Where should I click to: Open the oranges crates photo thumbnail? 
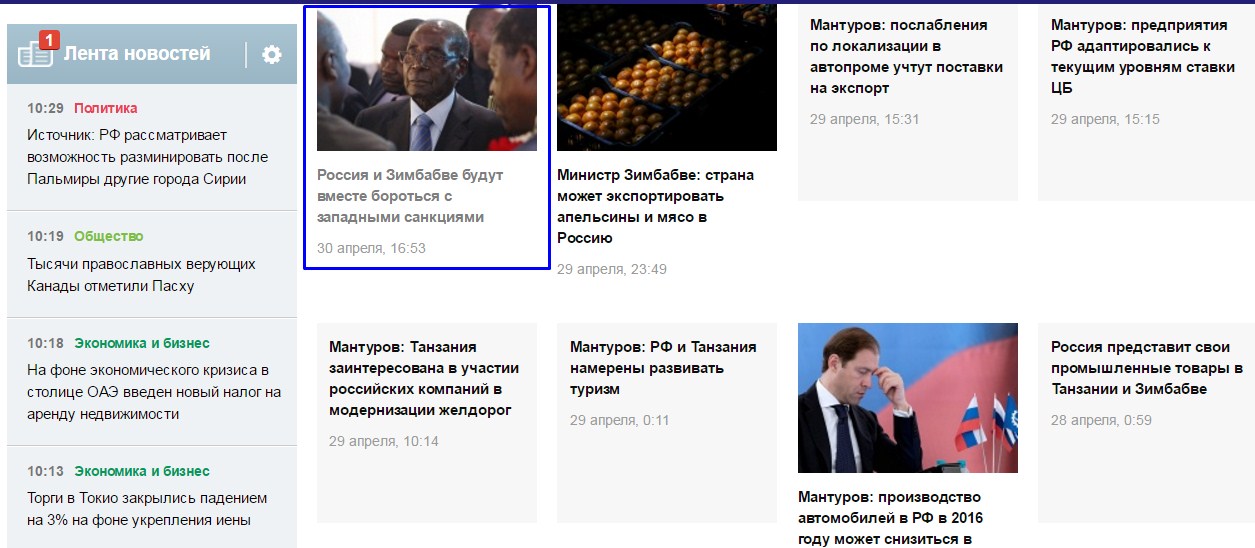tap(667, 79)
